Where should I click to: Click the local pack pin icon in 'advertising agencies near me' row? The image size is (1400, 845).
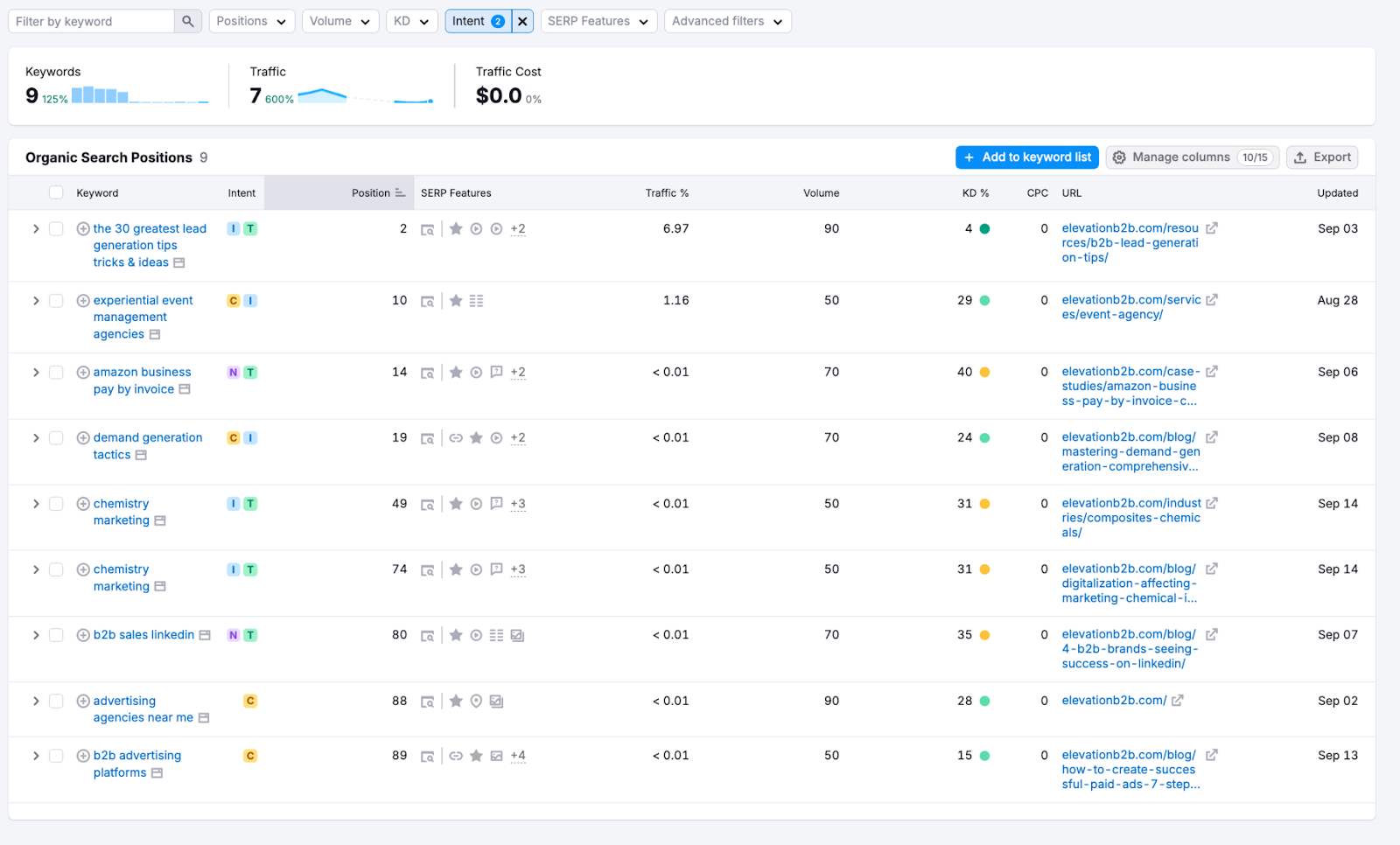pyautogui.click(x=476, y=701)
